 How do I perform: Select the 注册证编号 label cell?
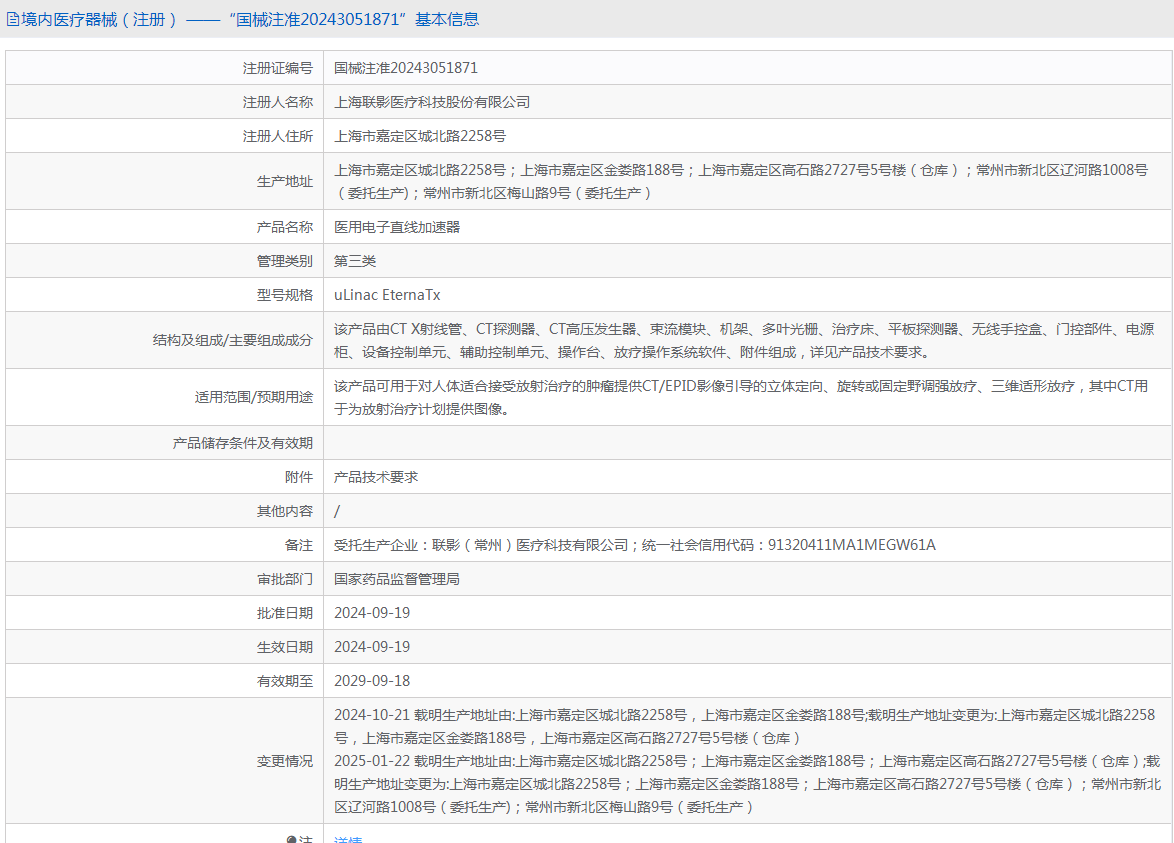coord(165,68)
